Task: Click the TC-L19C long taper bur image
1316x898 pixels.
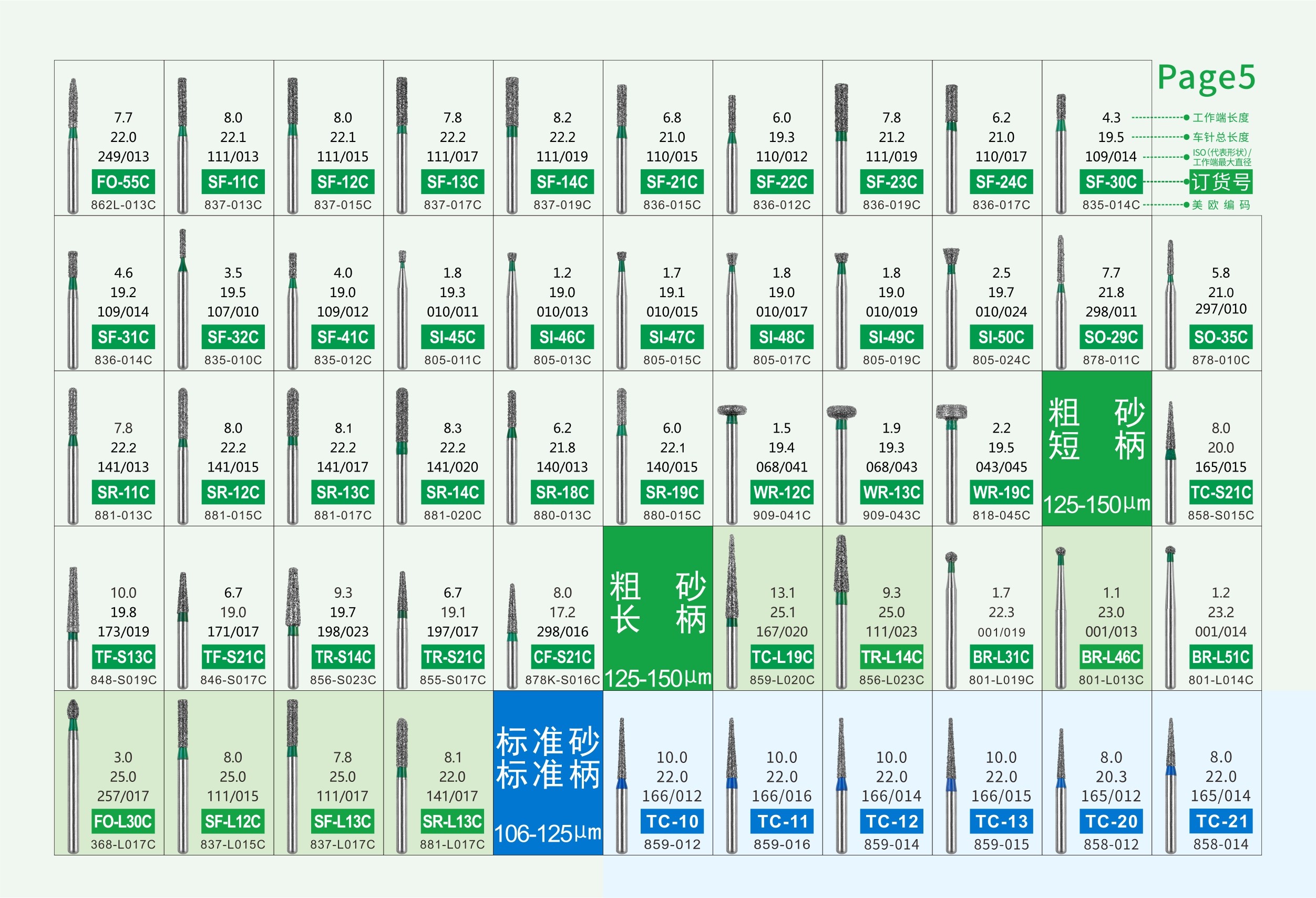Action: pyautogui.click(x=732, y=611)
